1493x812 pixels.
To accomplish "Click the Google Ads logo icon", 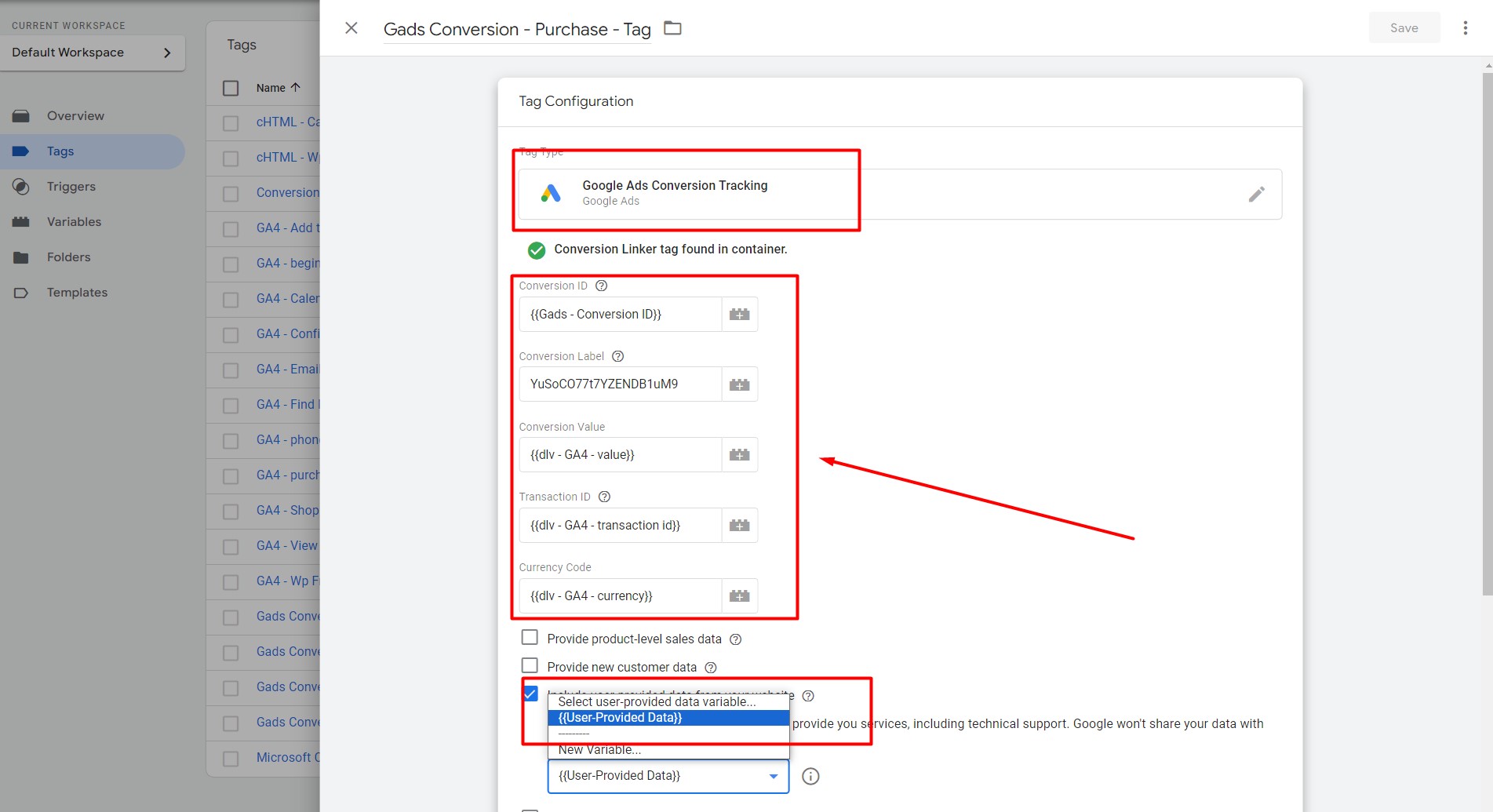I will pos(551,193).
